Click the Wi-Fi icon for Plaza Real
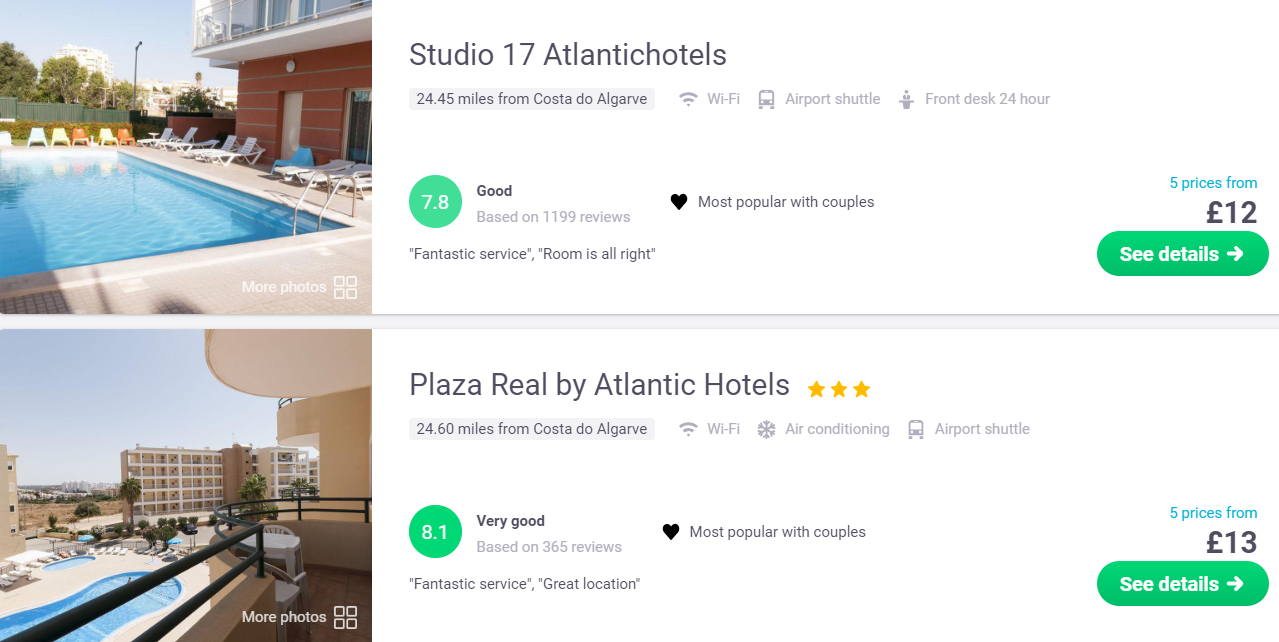This screenshot has height=642, width=1279. click(x=688, y=429)
